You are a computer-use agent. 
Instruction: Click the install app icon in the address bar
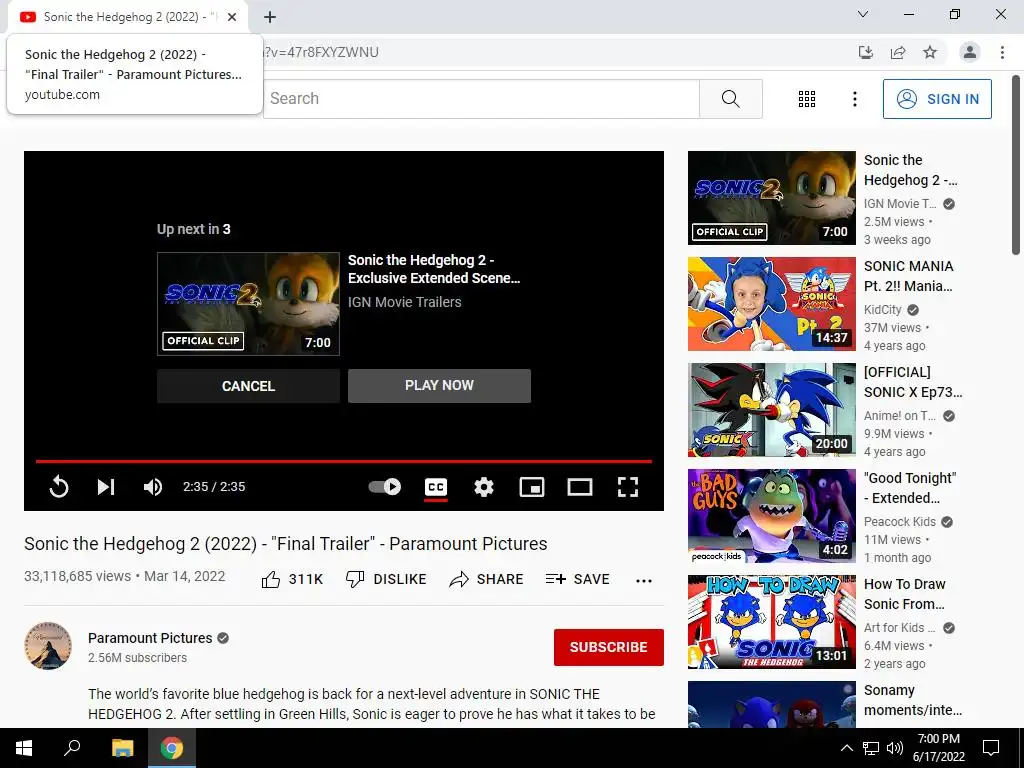(865, 52)
